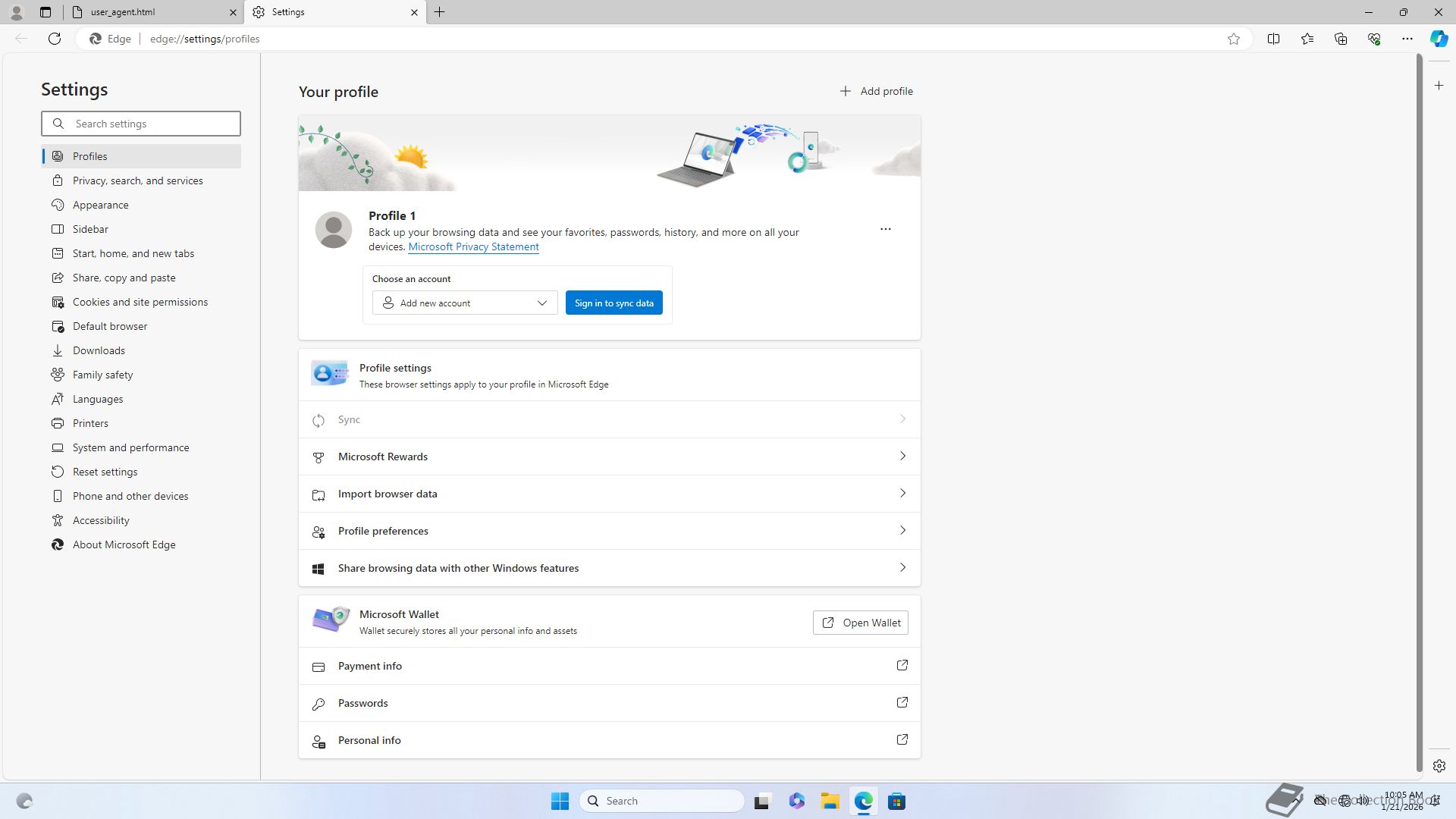Click the Open Wallet button
1456x819 pixels.
point(860,623)
